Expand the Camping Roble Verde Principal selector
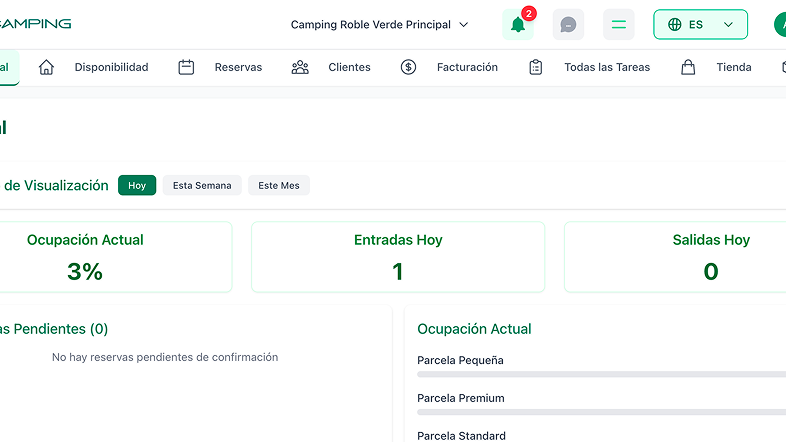Screen dimensions: 786x442 point(379,25)
